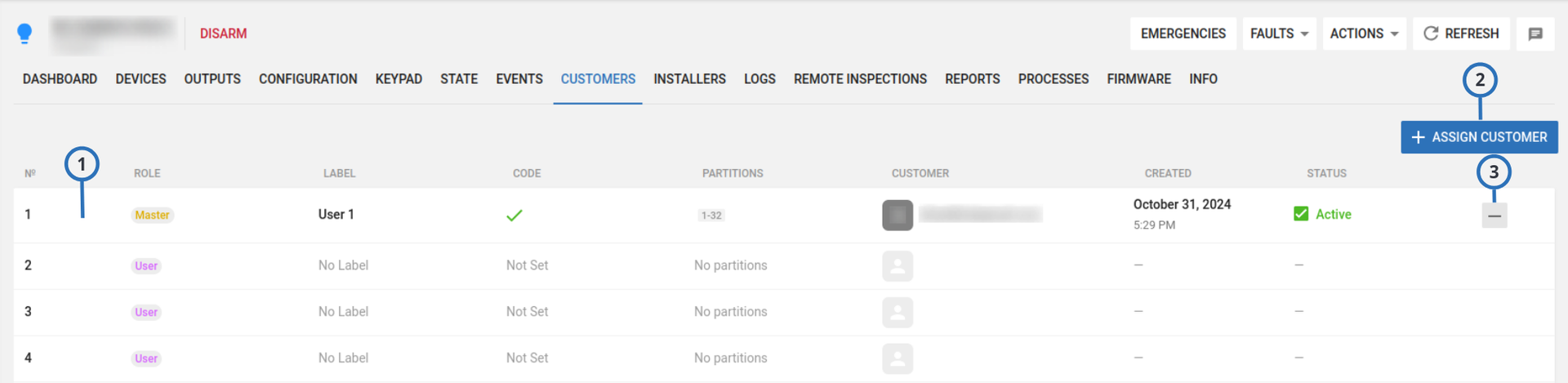Click the 1-32 partitions chip
Image resolution: width=1568 pixels, height=383 pixels.
pos(711,216)
